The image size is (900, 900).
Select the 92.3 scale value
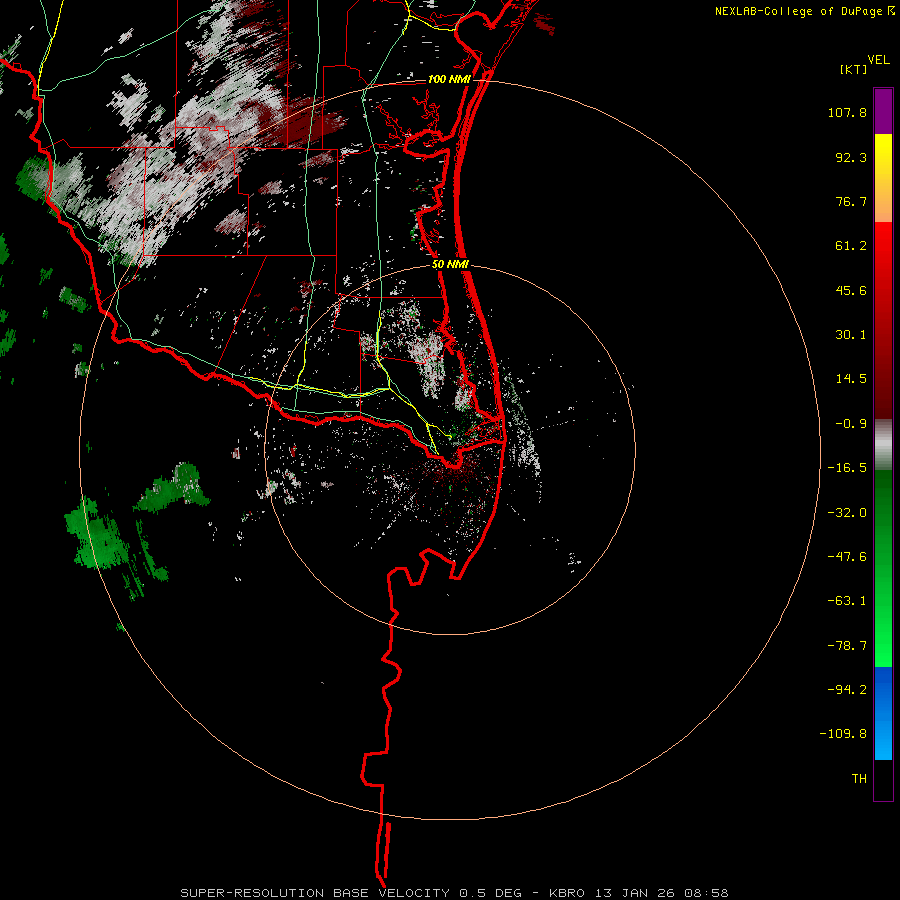click(851, 157)
